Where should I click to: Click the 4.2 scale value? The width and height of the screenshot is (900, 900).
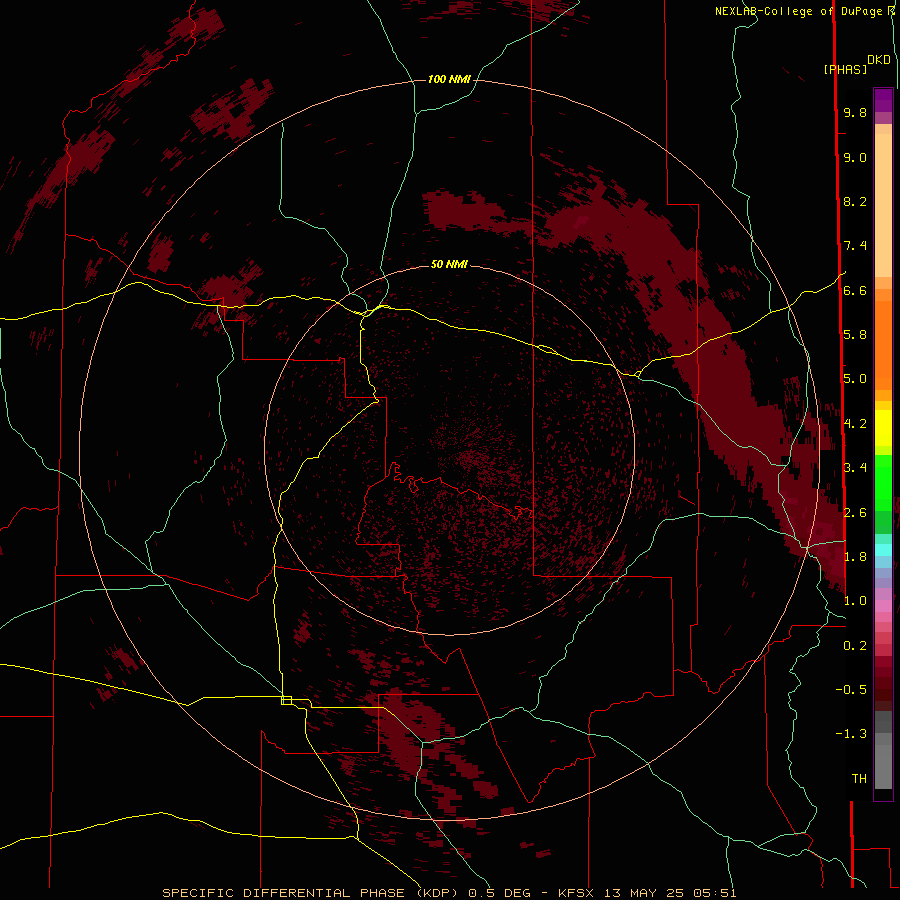click(x=855, y=424)
